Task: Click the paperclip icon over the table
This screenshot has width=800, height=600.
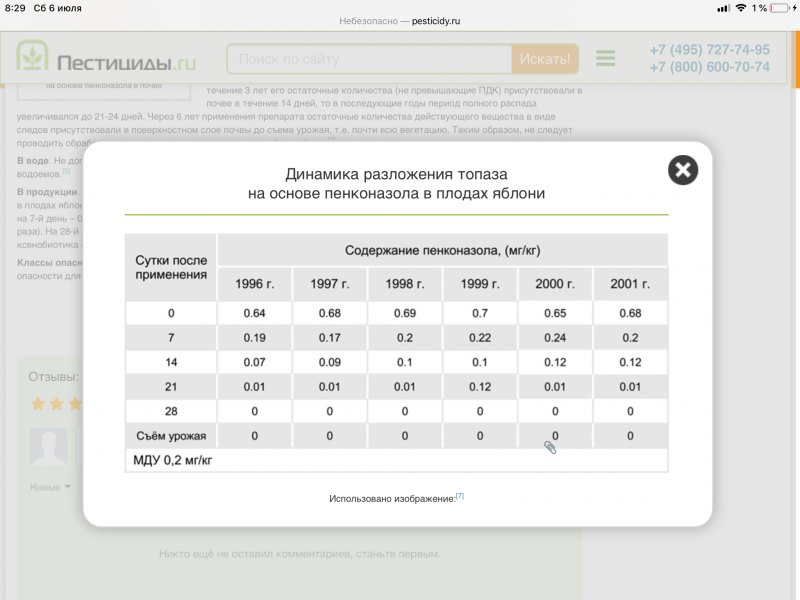Action: 550,447
